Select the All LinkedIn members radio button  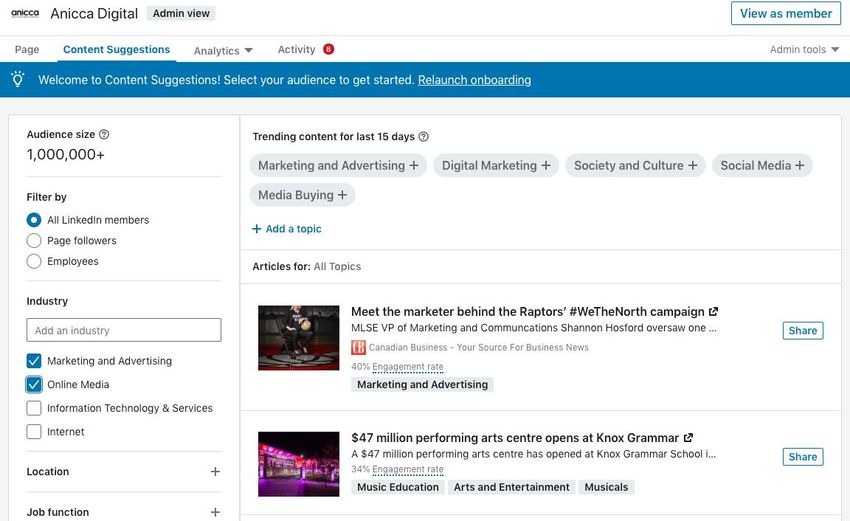(34, 220)
